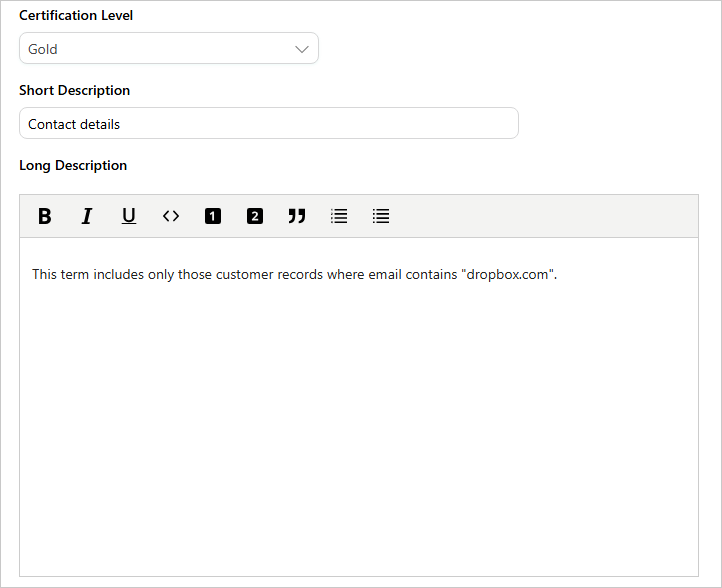Focus the Short Description field
722x588 pixels.
269,123
